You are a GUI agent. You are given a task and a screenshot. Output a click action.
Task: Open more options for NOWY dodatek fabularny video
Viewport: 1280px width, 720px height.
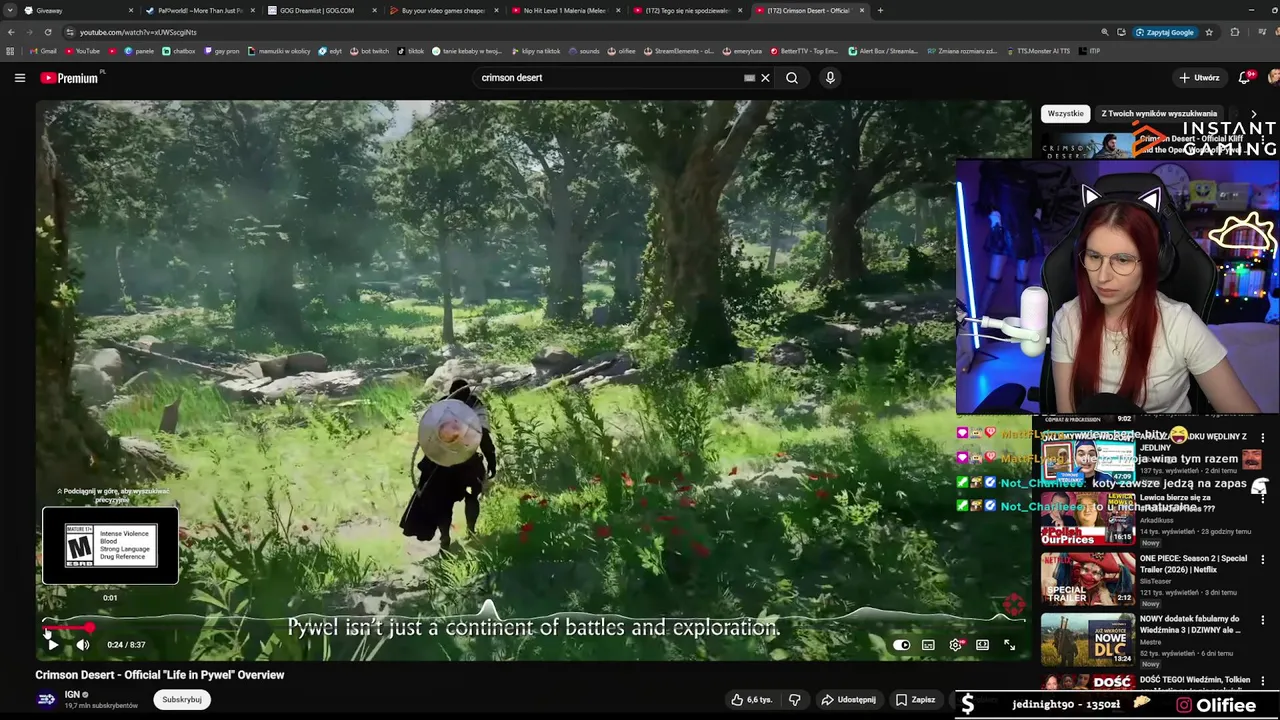point(1262,620)
